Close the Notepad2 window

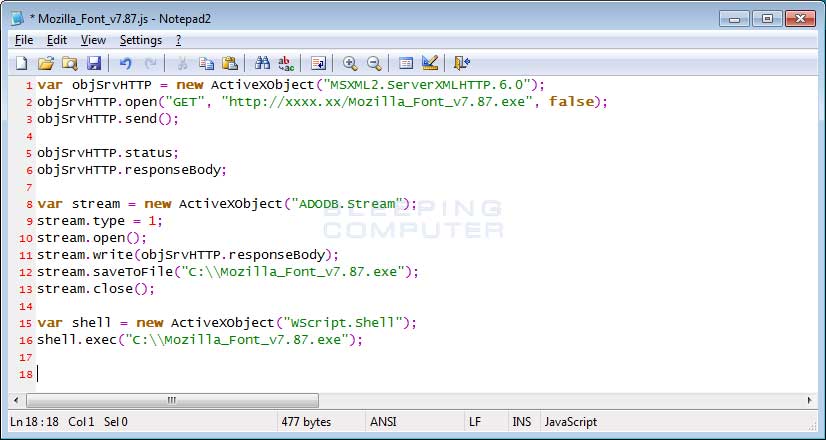(800, 19)
